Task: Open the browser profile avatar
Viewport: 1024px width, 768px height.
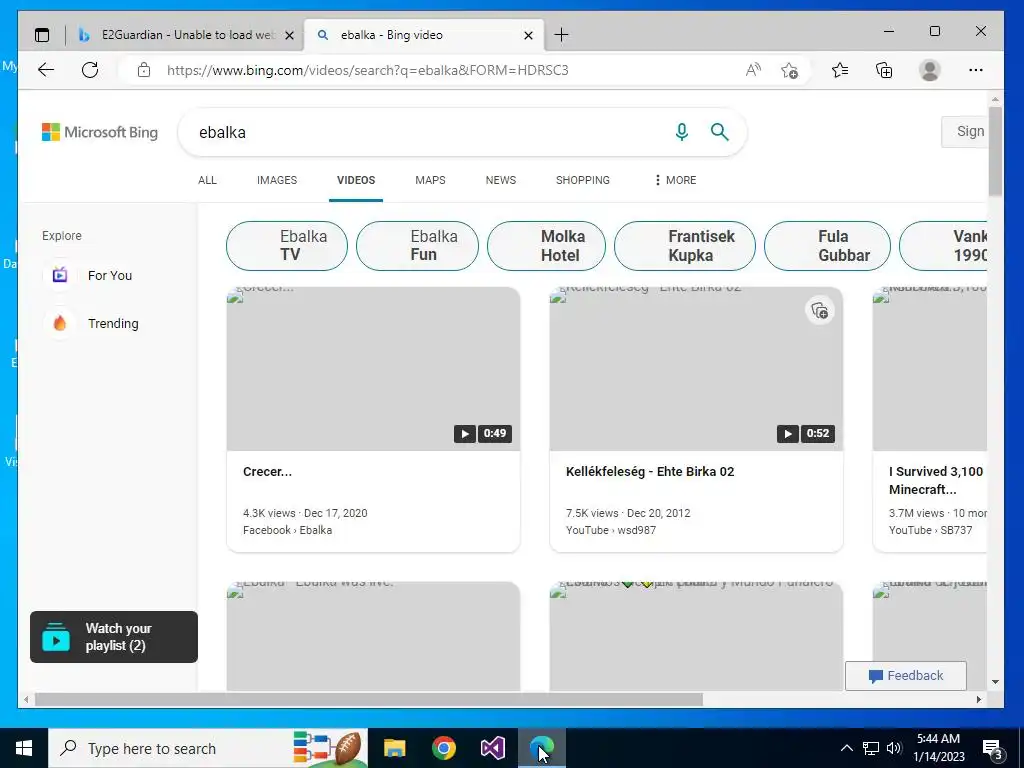Action: (929, 70)
